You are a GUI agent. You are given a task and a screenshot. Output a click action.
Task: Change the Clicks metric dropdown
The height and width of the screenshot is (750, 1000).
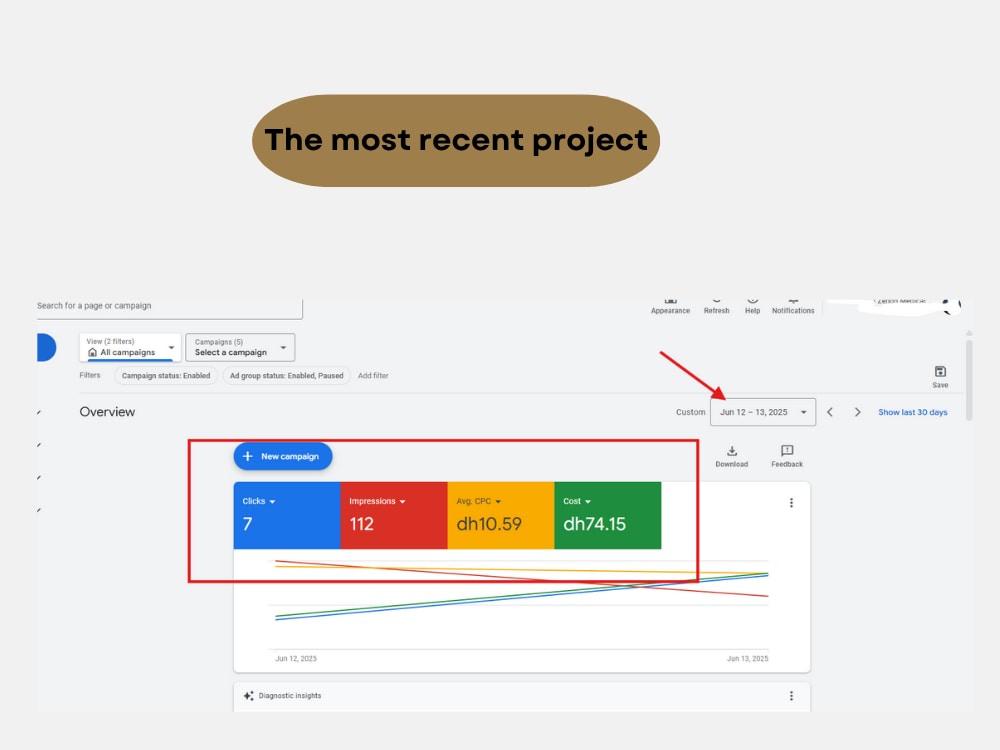coord(259,501)
